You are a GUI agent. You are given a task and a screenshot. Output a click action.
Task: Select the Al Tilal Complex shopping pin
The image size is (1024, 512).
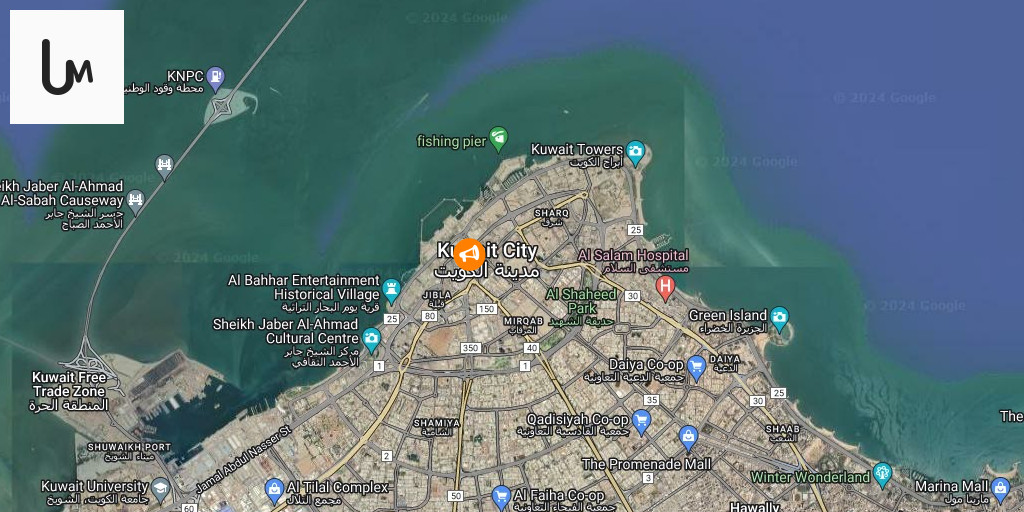274,490
